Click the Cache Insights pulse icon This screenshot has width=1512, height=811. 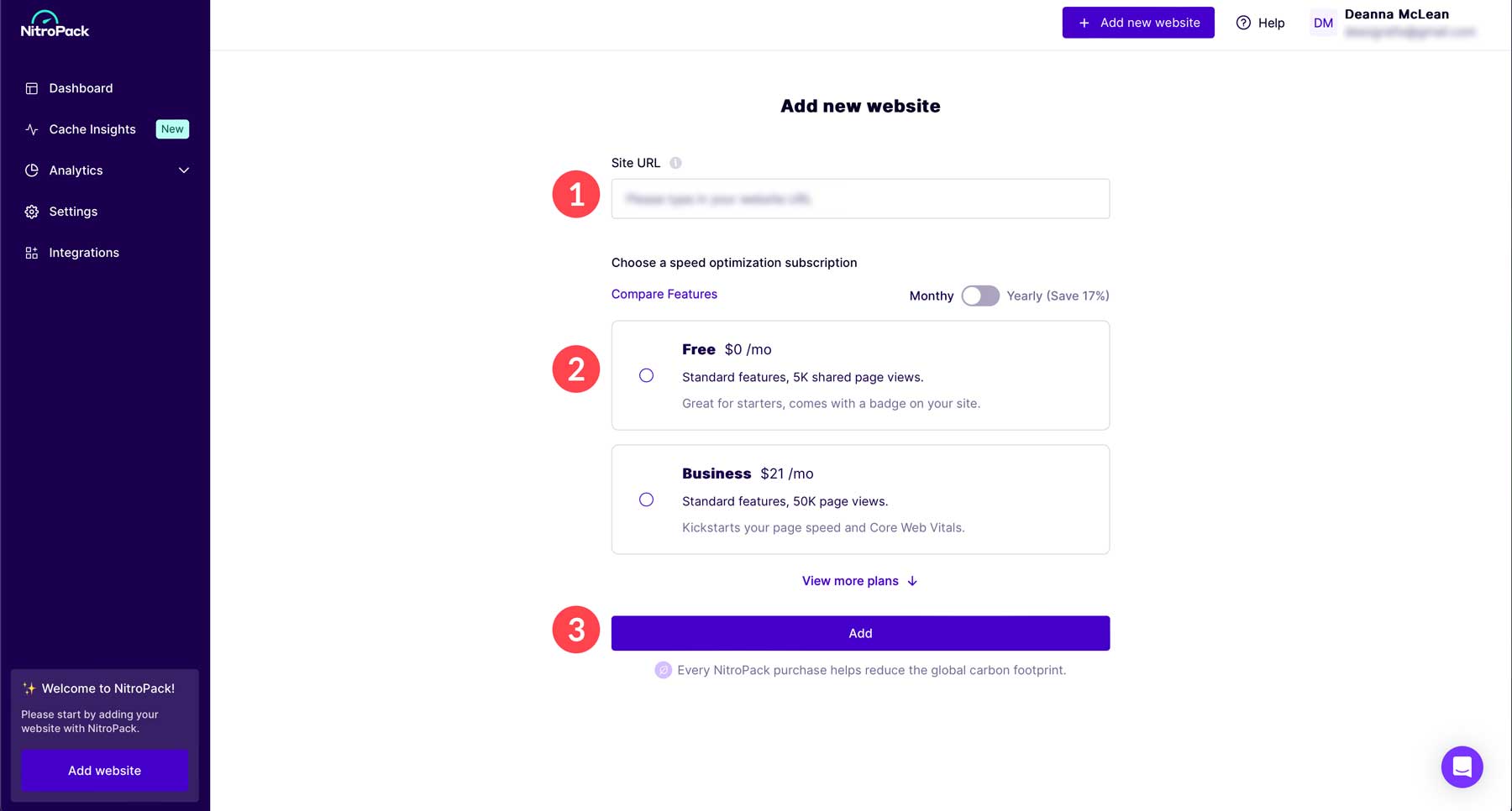(x=32, y=129)
